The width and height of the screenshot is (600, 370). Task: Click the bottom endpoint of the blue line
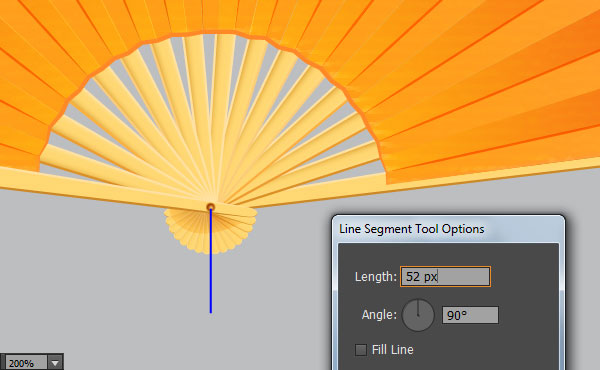(210, 312)
